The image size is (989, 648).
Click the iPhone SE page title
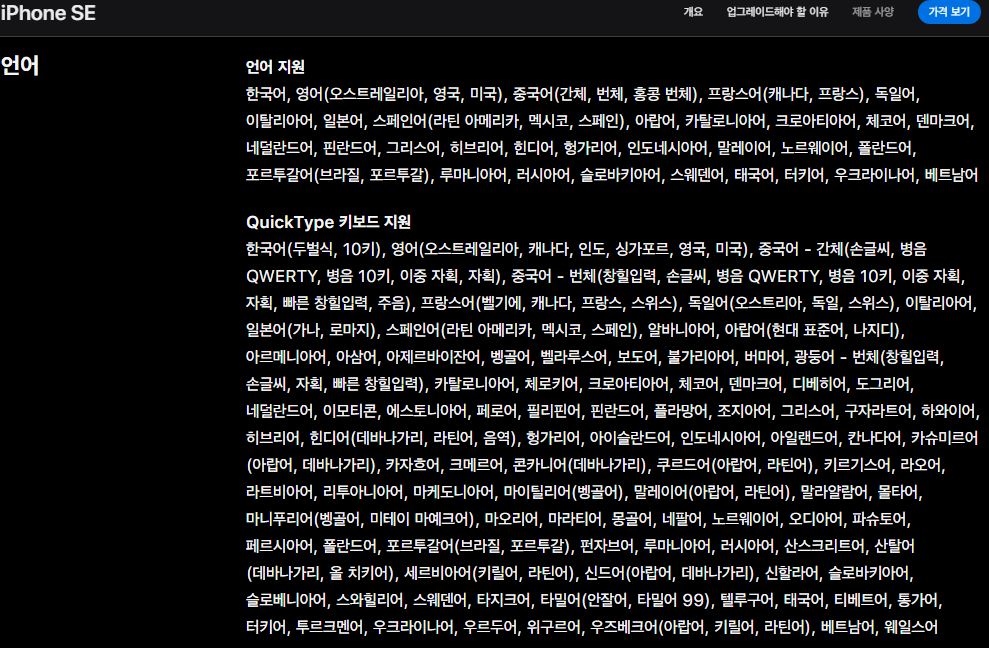click(x=48, y=13)
